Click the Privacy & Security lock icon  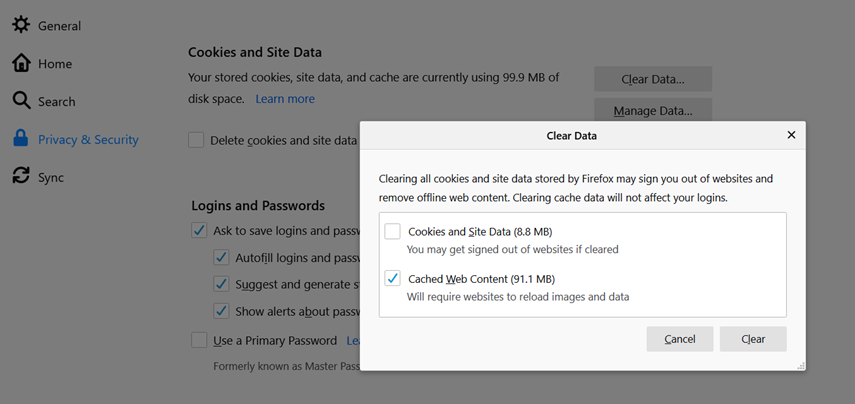coord(21,139)
